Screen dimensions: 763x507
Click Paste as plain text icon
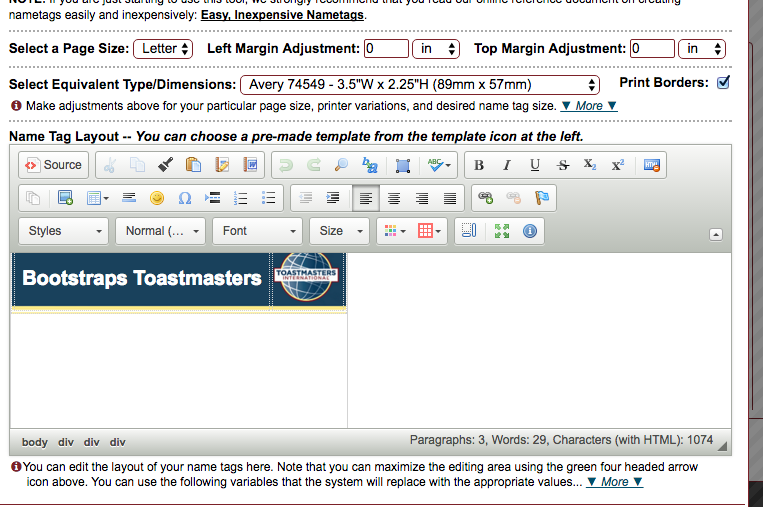(222, 165)
